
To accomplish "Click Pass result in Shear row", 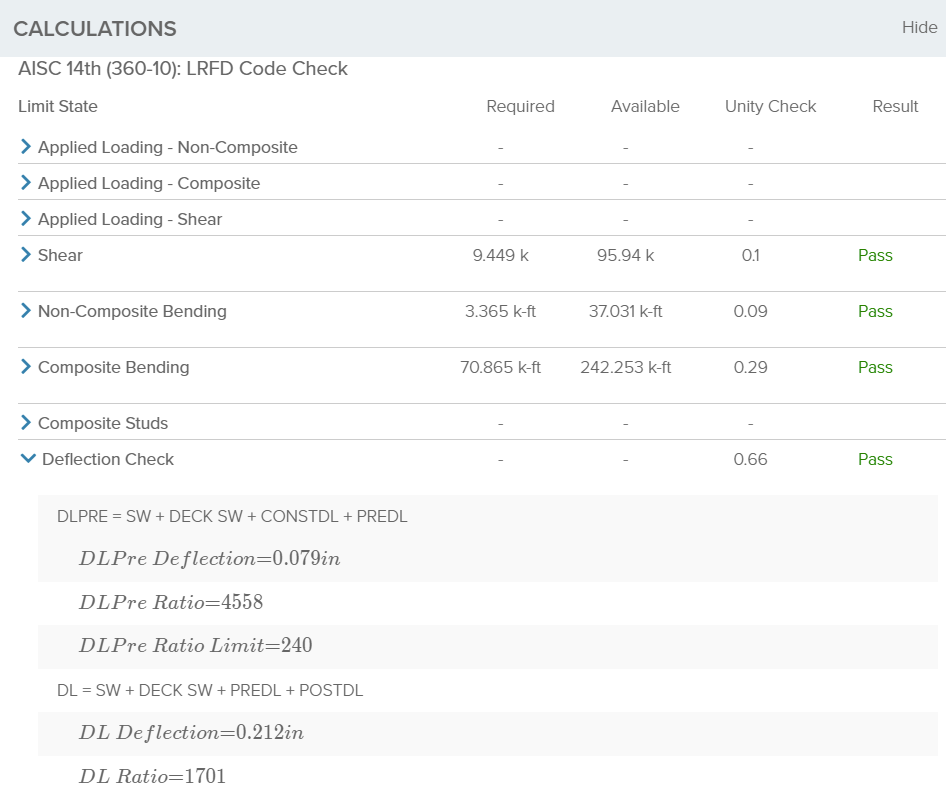I will pos(875,255).
